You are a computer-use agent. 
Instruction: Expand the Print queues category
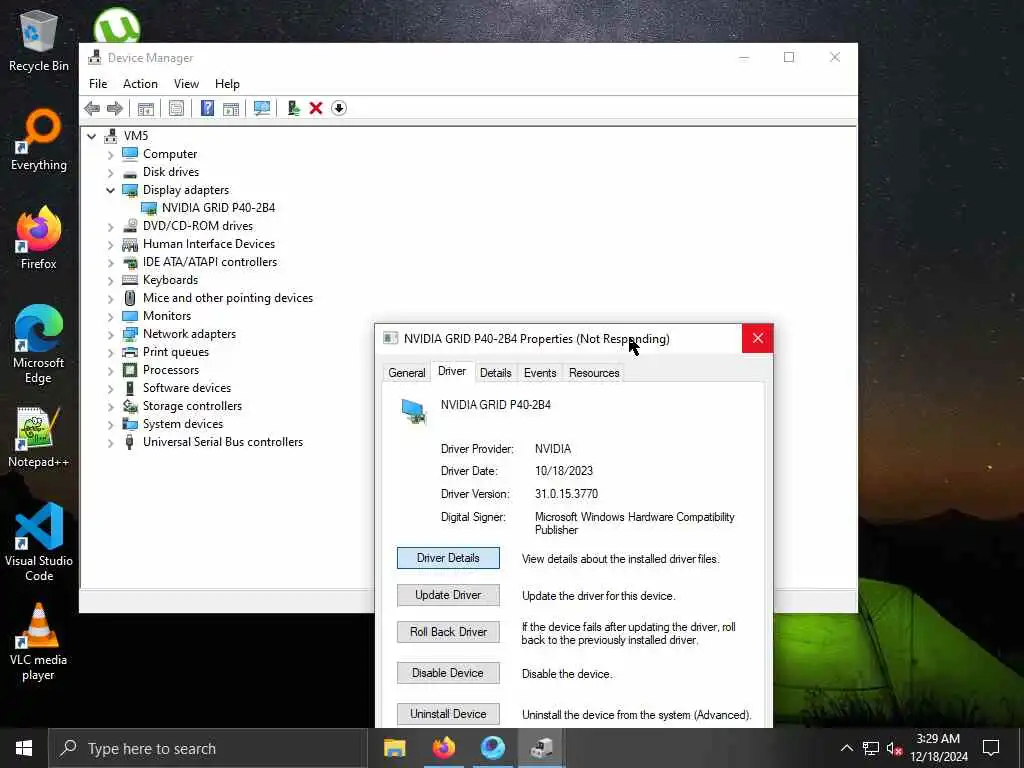[x=110, y=353]
